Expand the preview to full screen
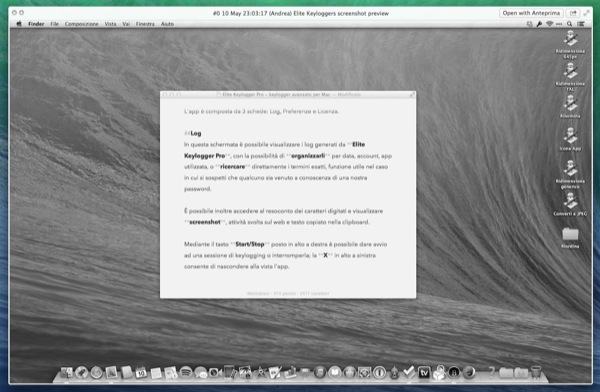The height and width of the screenshot is (392, 600). pyautogui.click(x=586, y=13)
